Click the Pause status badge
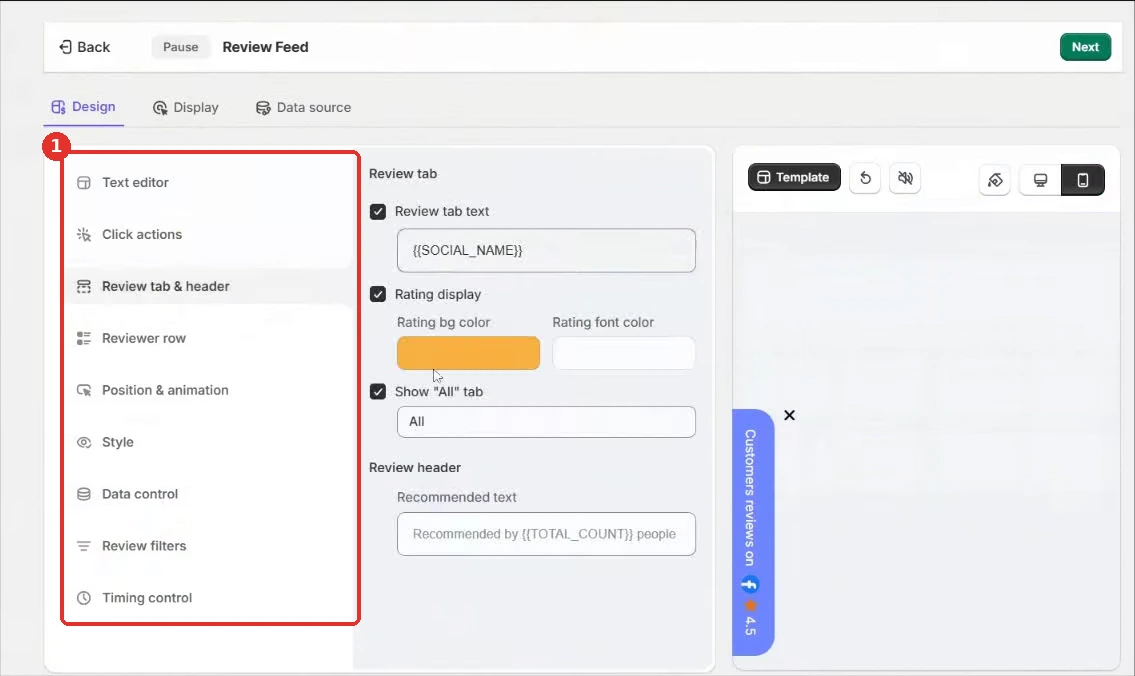 pos(180,47)
